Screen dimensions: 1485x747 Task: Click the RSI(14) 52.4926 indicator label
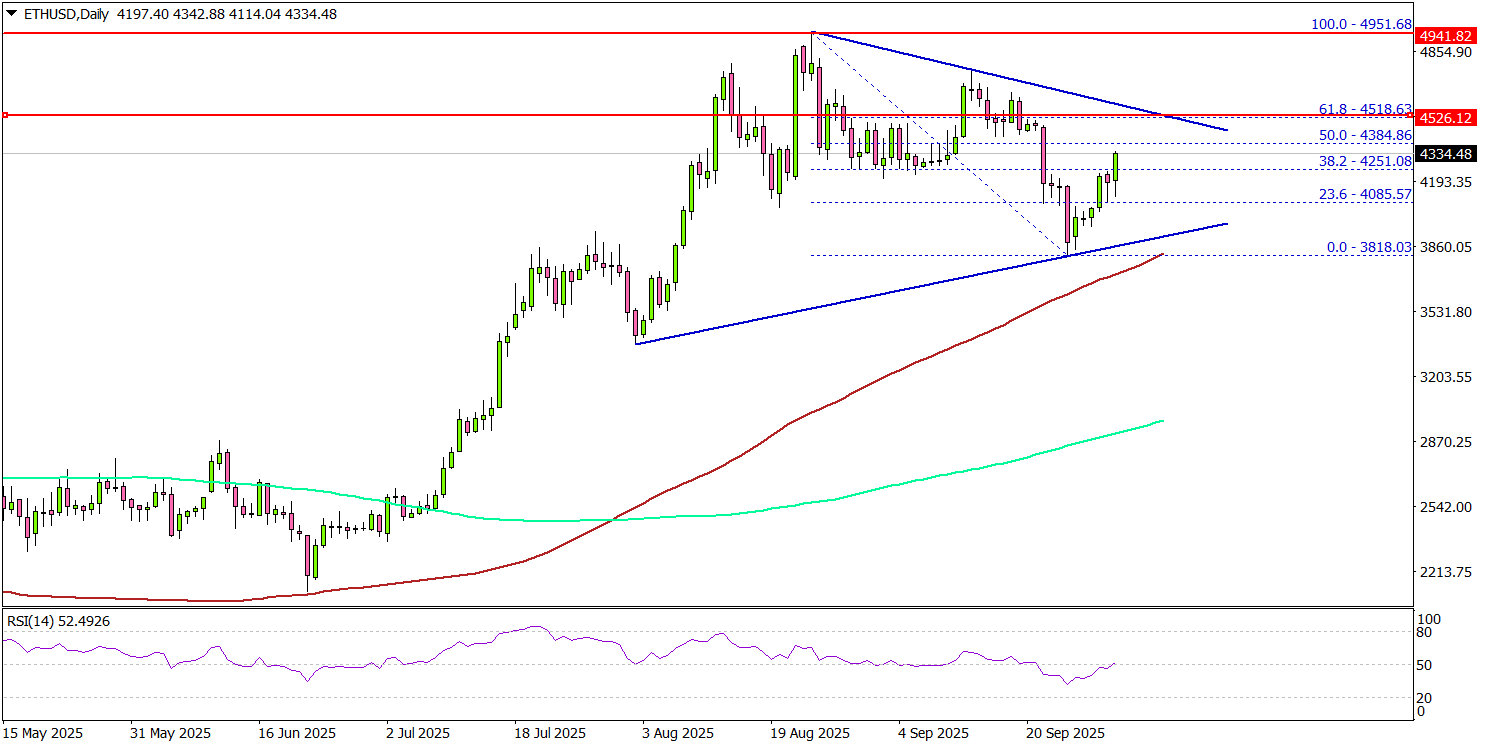click(x=55, y=620)
